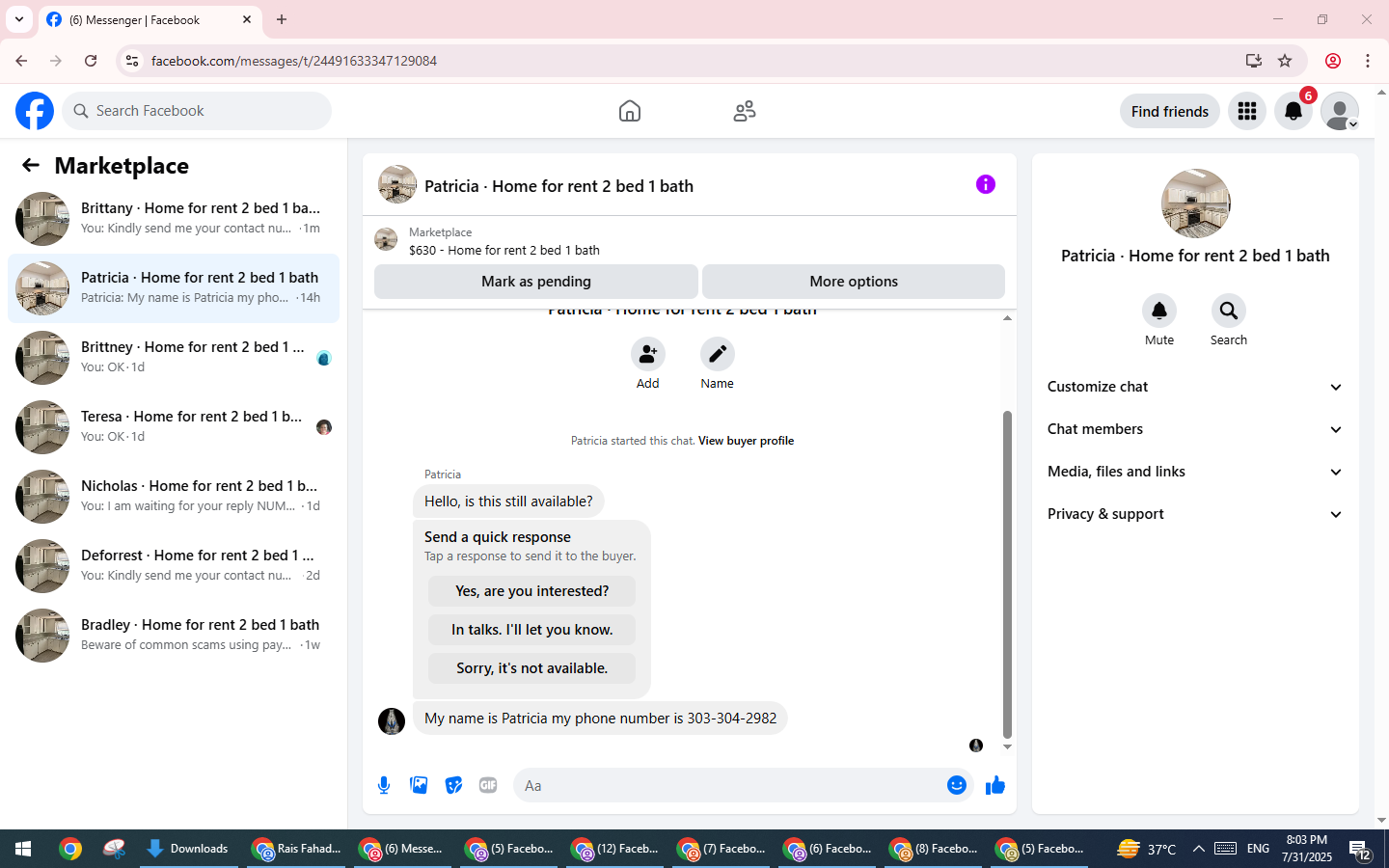Reload page with browser refresh icon
This screenshot has width=1389, height=868.
pyautogui.click(x=91, y=61)
